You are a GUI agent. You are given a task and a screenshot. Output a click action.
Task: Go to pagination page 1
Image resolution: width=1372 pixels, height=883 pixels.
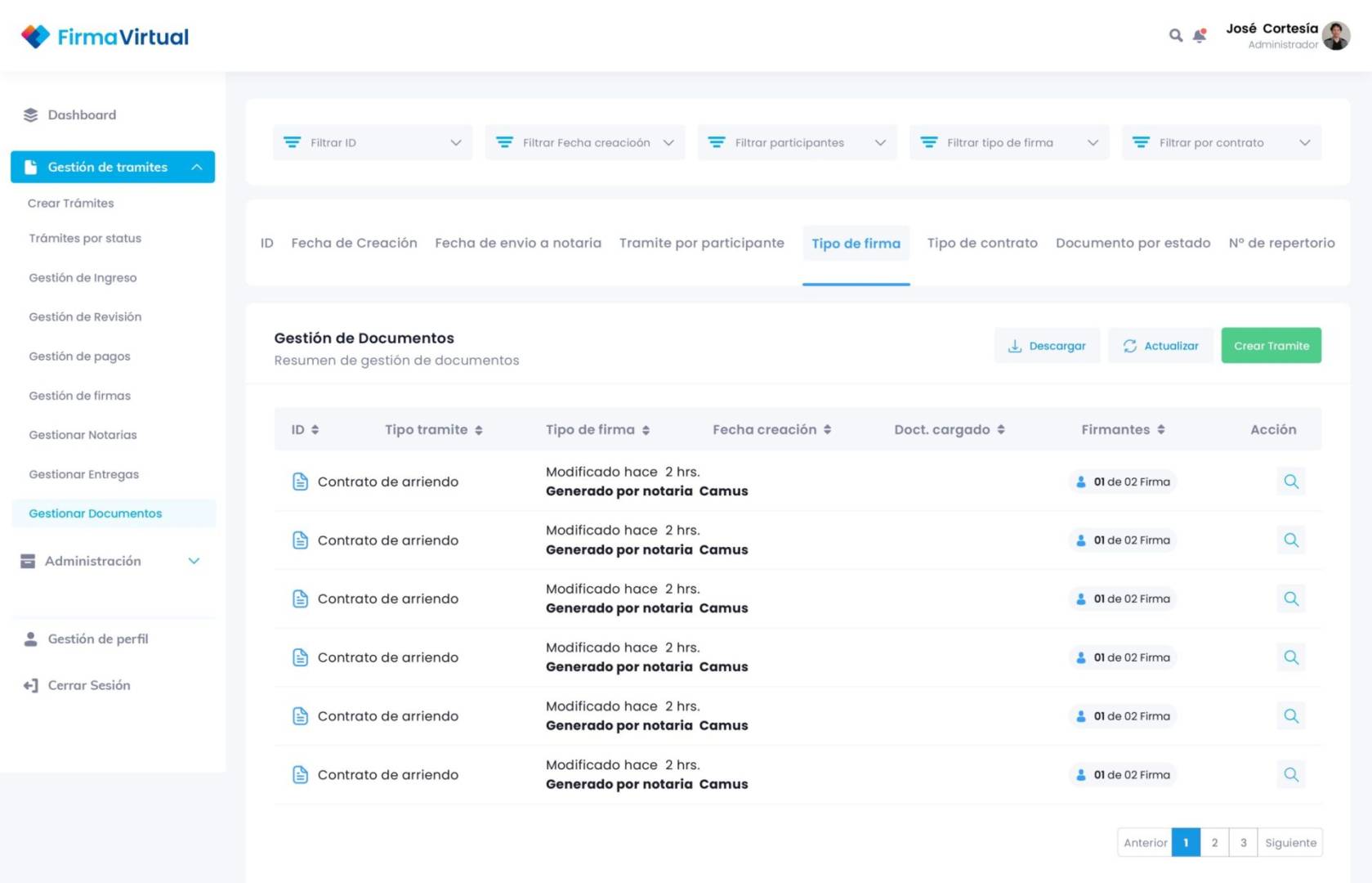tap(1186, 843)
